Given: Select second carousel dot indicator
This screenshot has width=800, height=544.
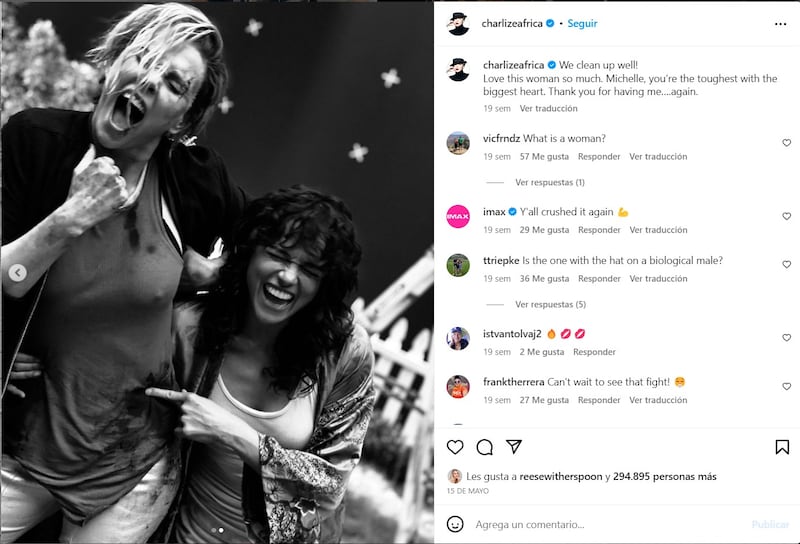Looking at the screenshot, I should click(x=221, y=530).
